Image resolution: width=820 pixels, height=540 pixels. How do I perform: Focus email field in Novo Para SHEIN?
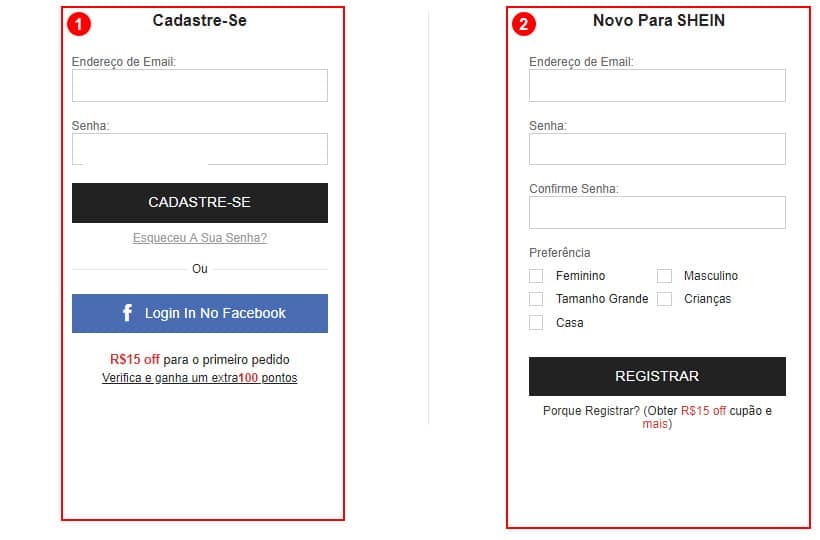(x=657, y=85)
